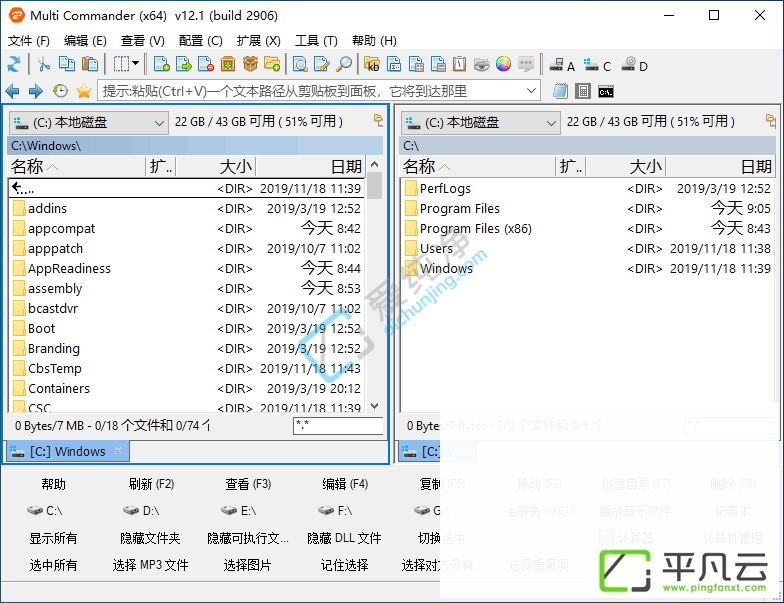Click the parent directory row in left panel
This screenshot has height=603, width=784.
[x=187, y=188]
